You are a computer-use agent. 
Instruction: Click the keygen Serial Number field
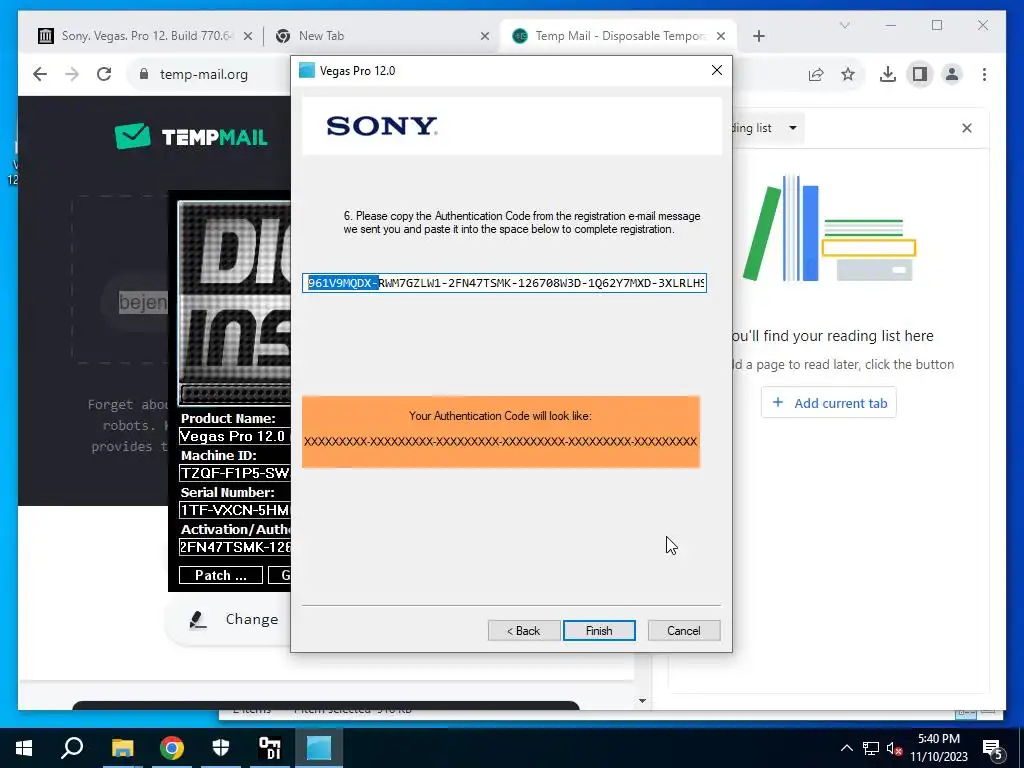[x=234, y=510]
